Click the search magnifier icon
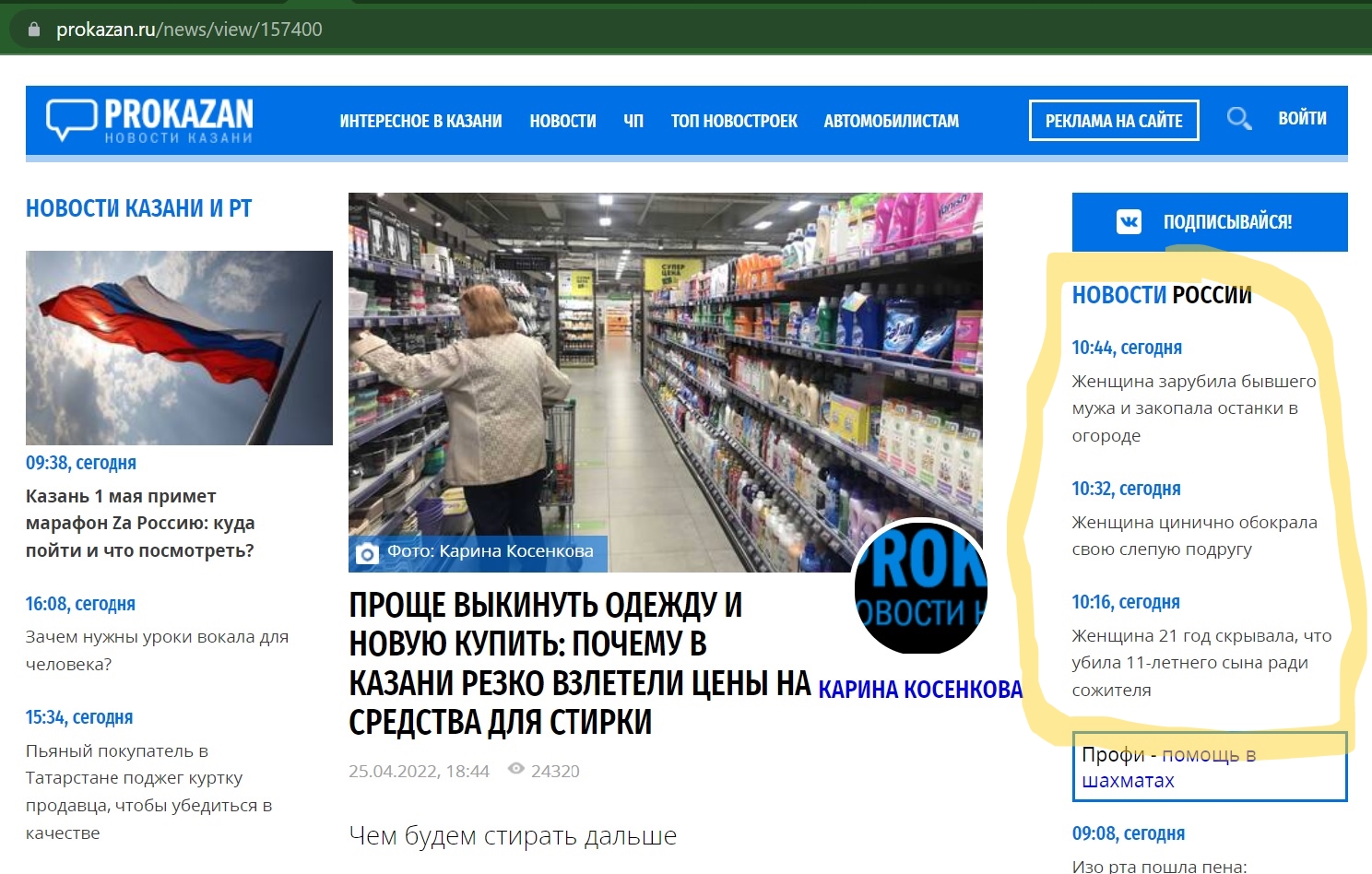Screen dimensions: 1372x874 pyautogui.click(x=1238, y=119)
